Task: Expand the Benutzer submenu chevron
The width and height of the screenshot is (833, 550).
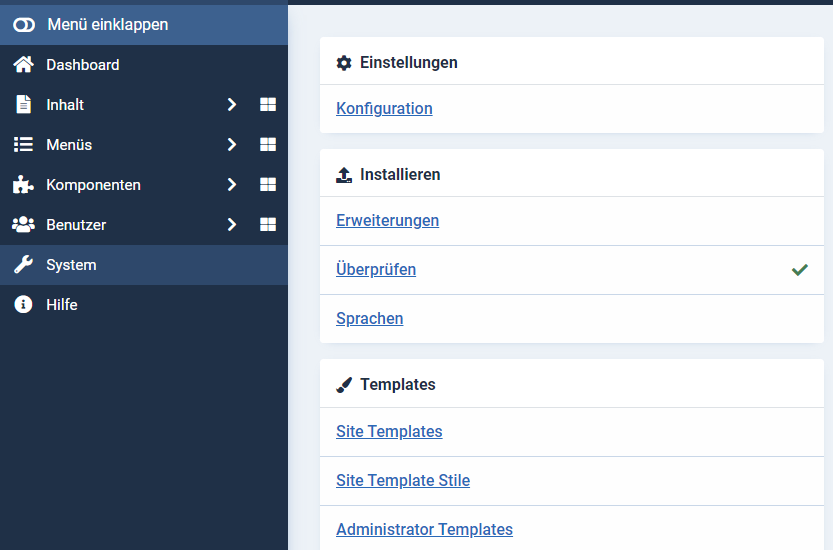Action: [231, 225]
